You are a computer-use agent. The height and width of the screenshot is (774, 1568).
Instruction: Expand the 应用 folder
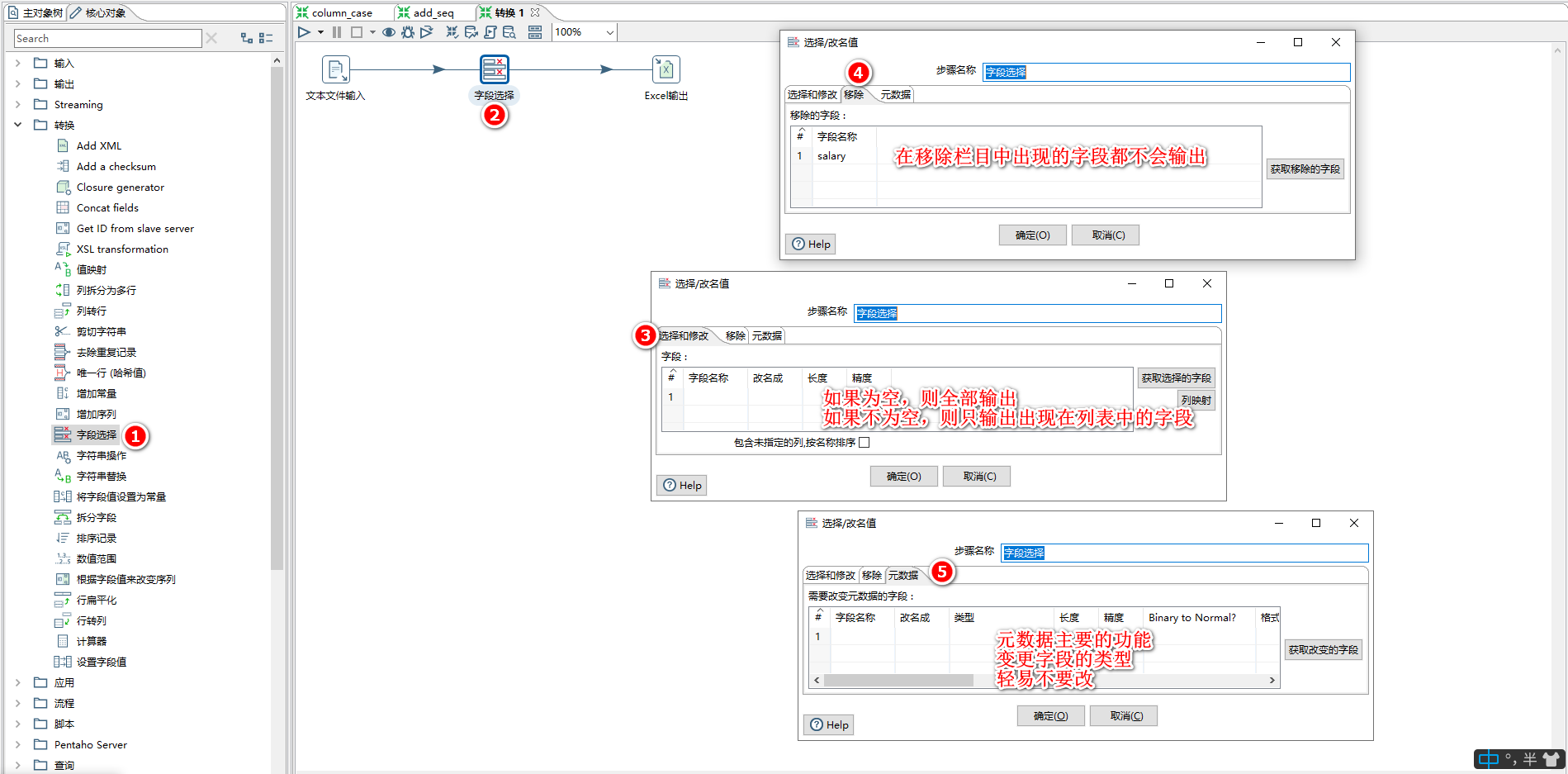pos(17,682)
